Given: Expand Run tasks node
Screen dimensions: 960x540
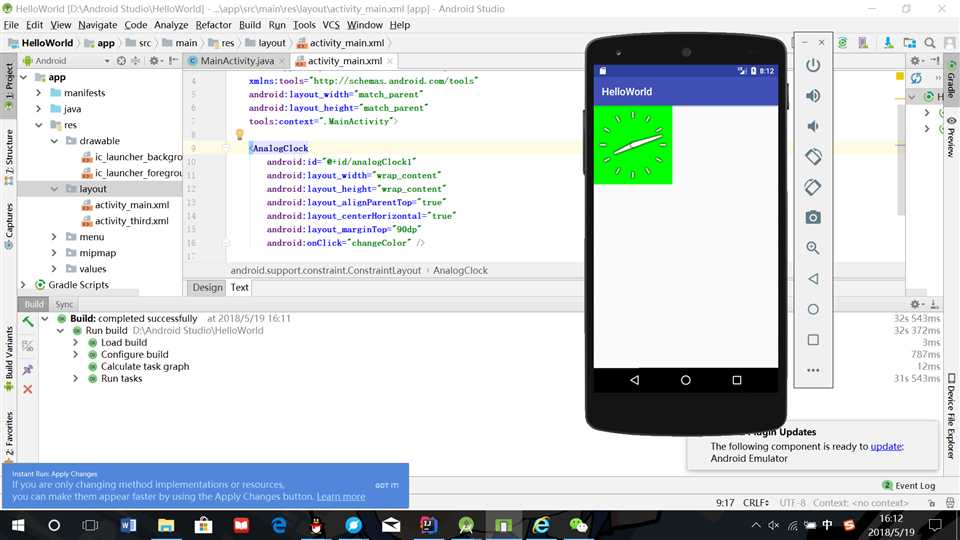Looking at the screenshot, I should (75, 378).
